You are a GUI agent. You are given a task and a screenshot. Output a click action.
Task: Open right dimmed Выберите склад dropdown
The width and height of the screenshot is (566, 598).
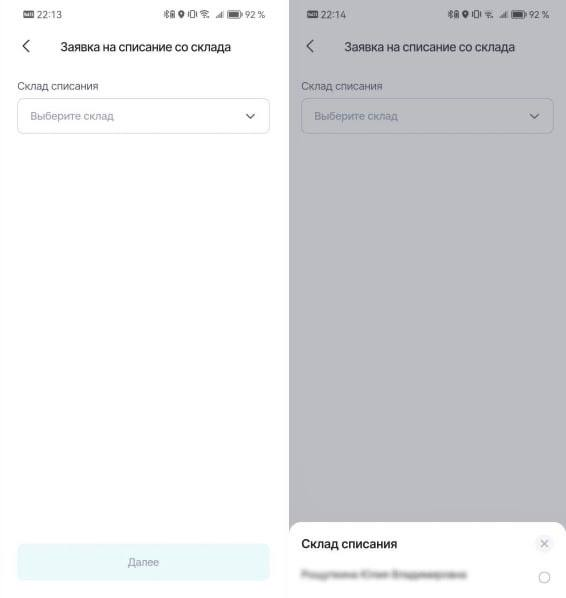point(427,116)
